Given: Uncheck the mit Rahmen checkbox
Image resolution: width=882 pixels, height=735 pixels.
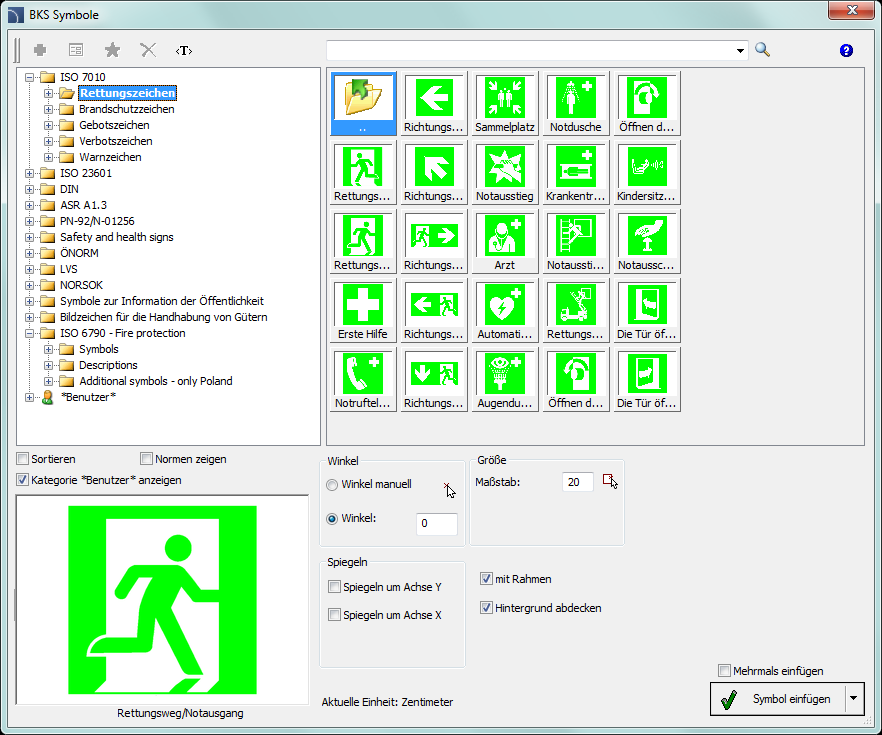Looking at the screenshot, I should (487, 579).
